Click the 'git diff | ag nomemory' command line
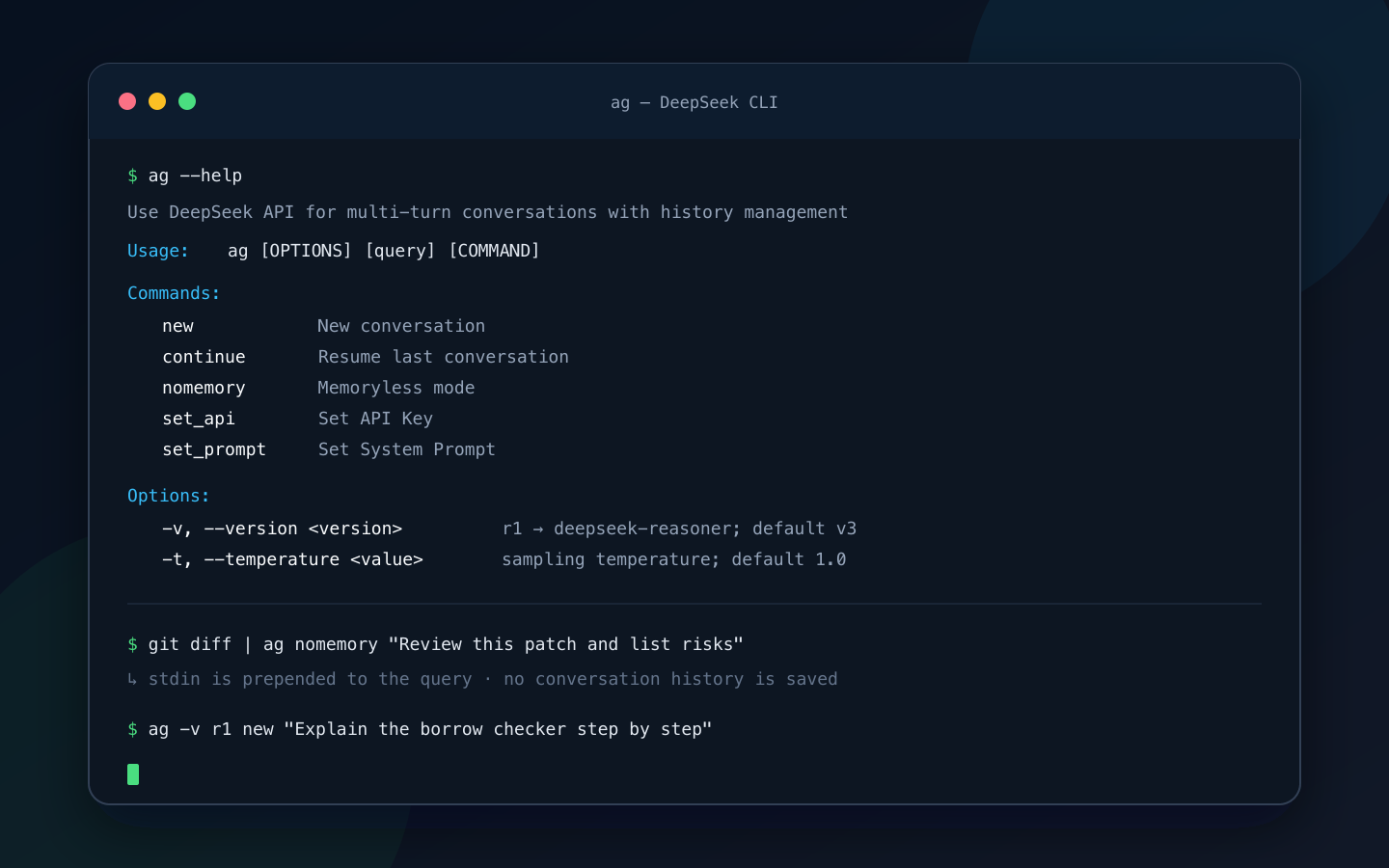The image size is (1389, 868). 435,644
